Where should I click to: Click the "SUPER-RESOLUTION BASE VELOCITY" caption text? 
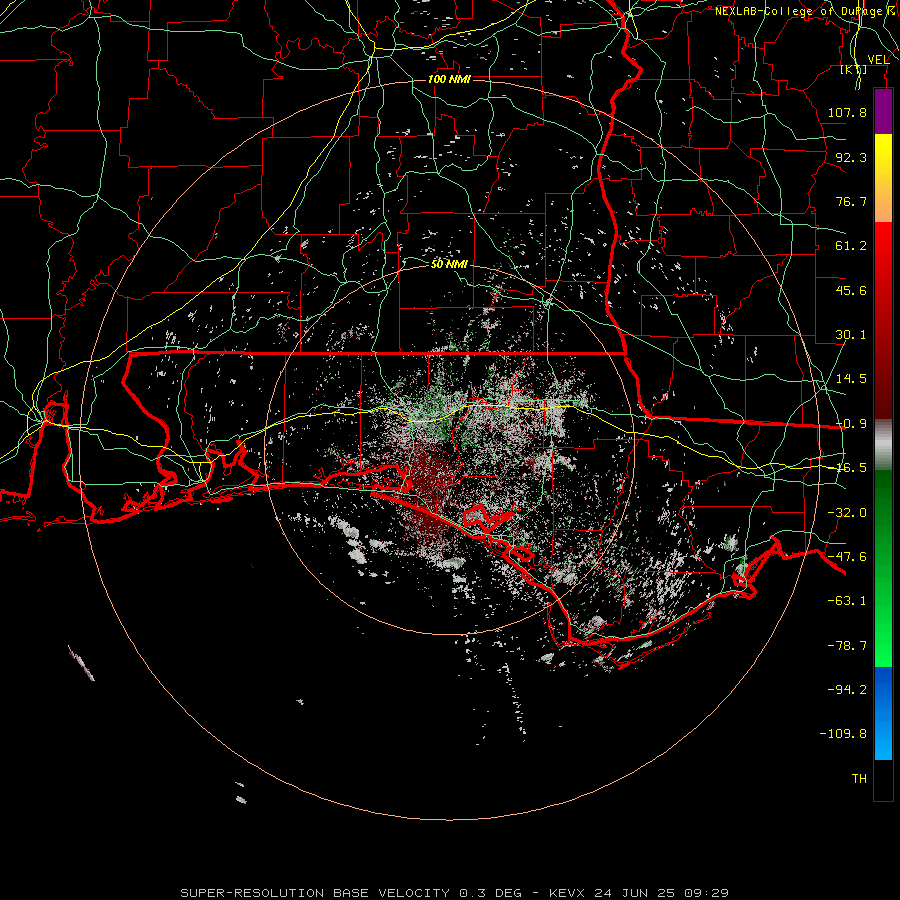(x=315, y=893)
